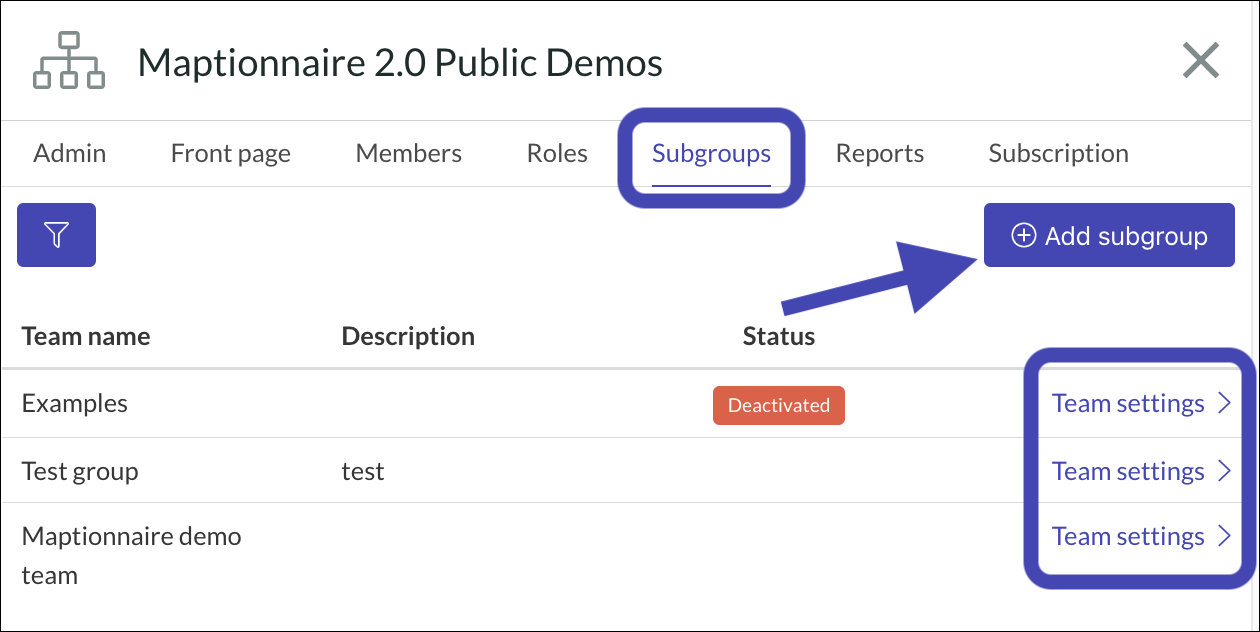Open Team settings for Maptionnaire demo team

[1141, 536]
